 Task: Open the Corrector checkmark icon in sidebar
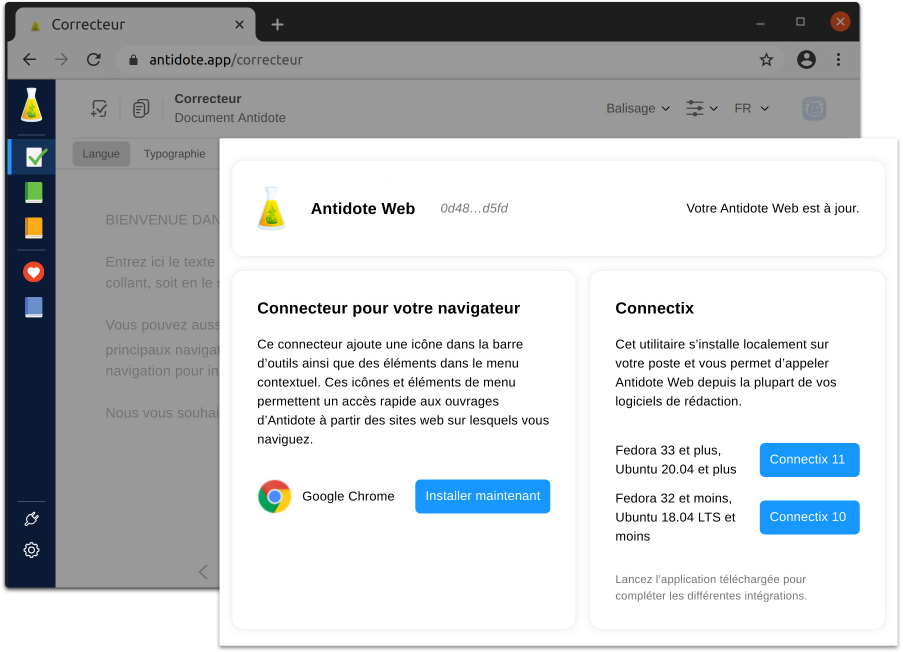point(35,156)
